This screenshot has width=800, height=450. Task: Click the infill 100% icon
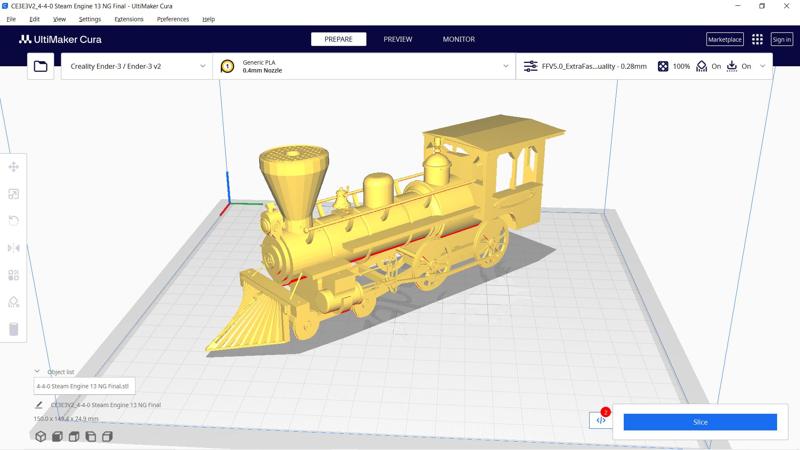click(x=663, y=66)
